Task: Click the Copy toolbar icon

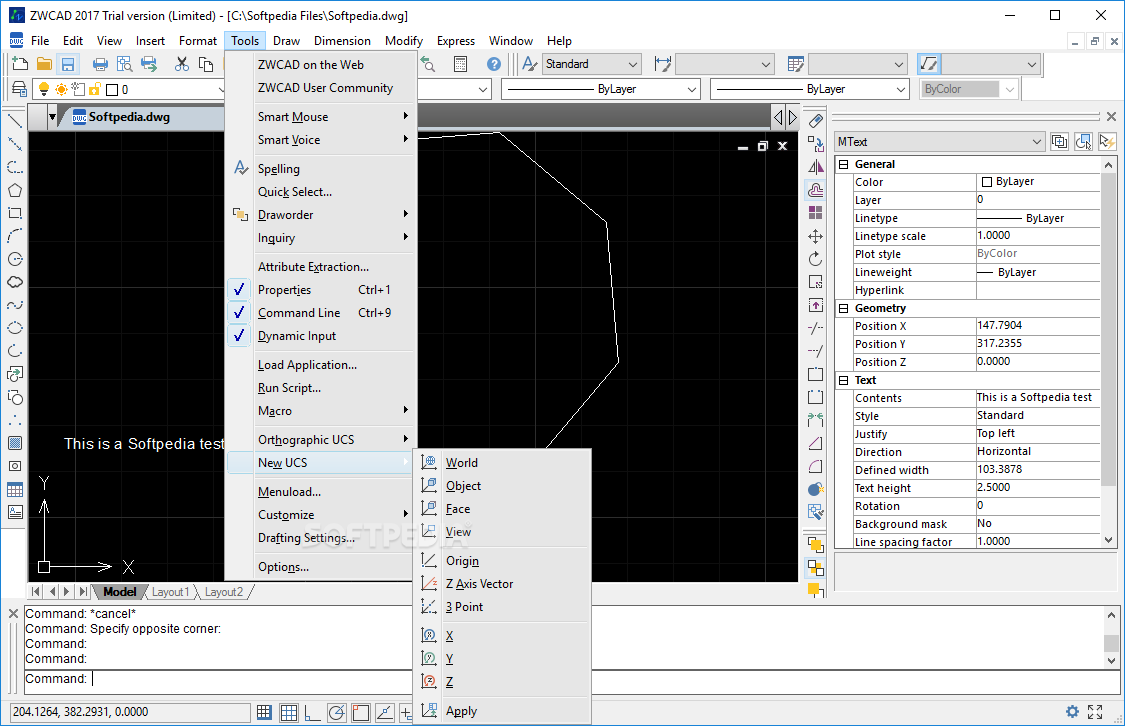Action: click(x=206, y=65)
